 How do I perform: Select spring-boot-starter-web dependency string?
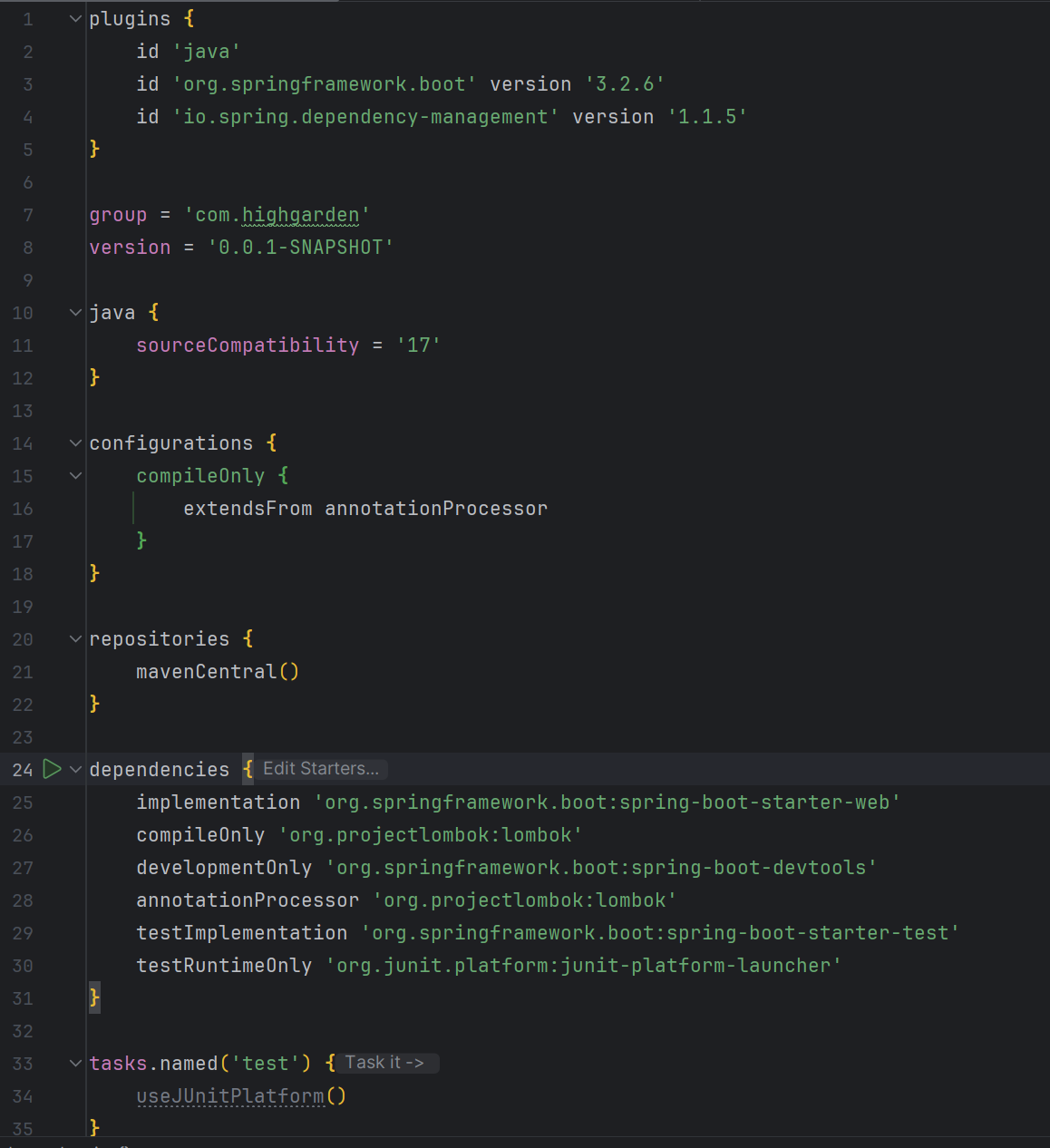tap(608, 803)
